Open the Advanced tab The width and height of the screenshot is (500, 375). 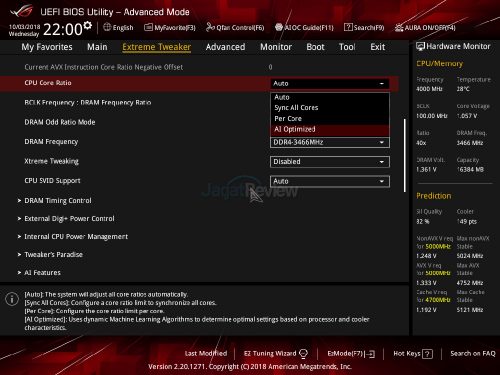(x=225, y=47)
